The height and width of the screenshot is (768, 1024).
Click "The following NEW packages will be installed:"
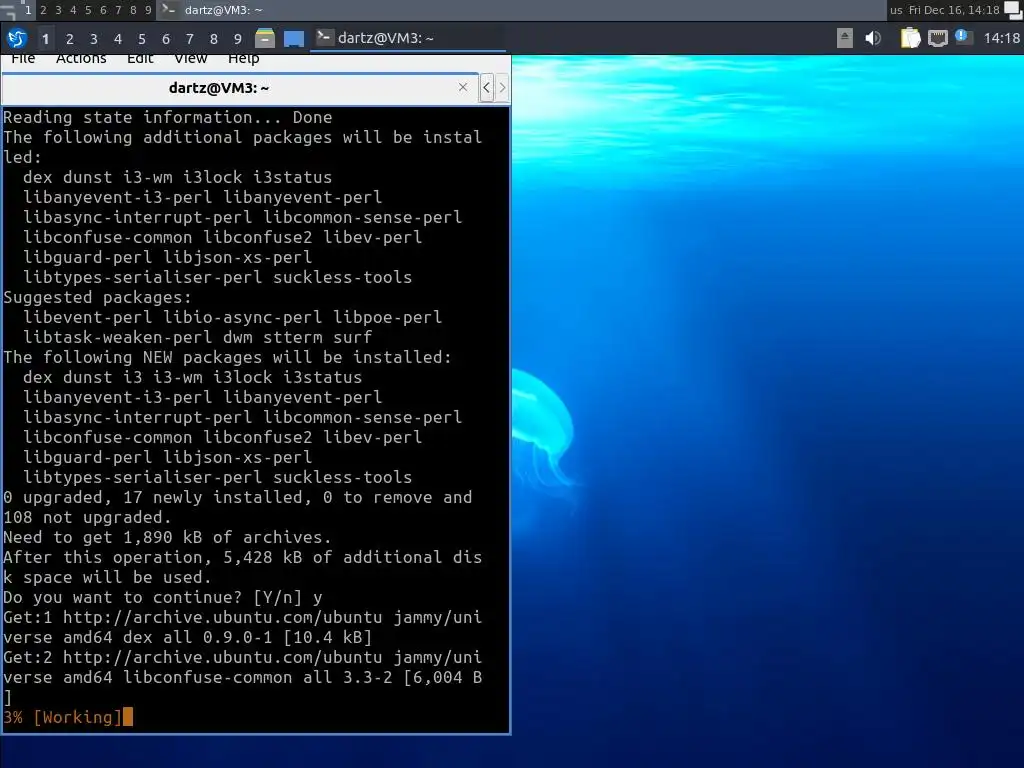coord(227,357)
